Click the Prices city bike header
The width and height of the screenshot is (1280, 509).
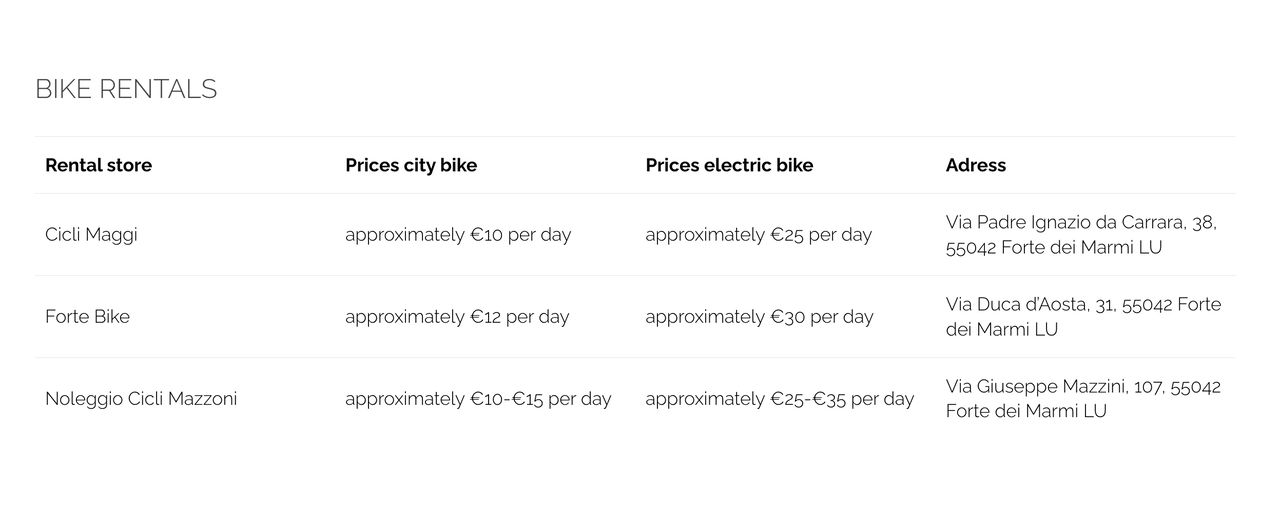[411, 165]
